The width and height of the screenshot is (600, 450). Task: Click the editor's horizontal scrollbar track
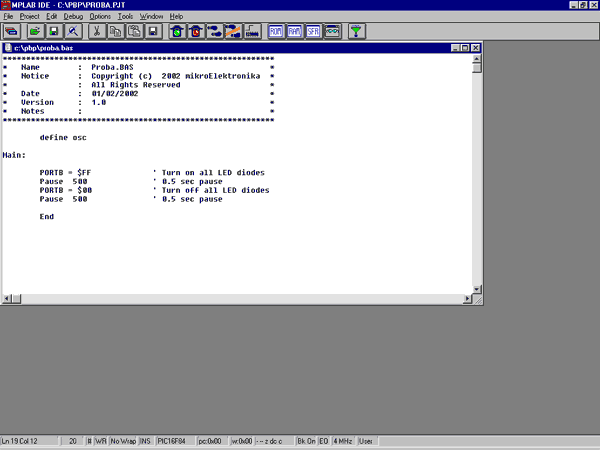240,299
